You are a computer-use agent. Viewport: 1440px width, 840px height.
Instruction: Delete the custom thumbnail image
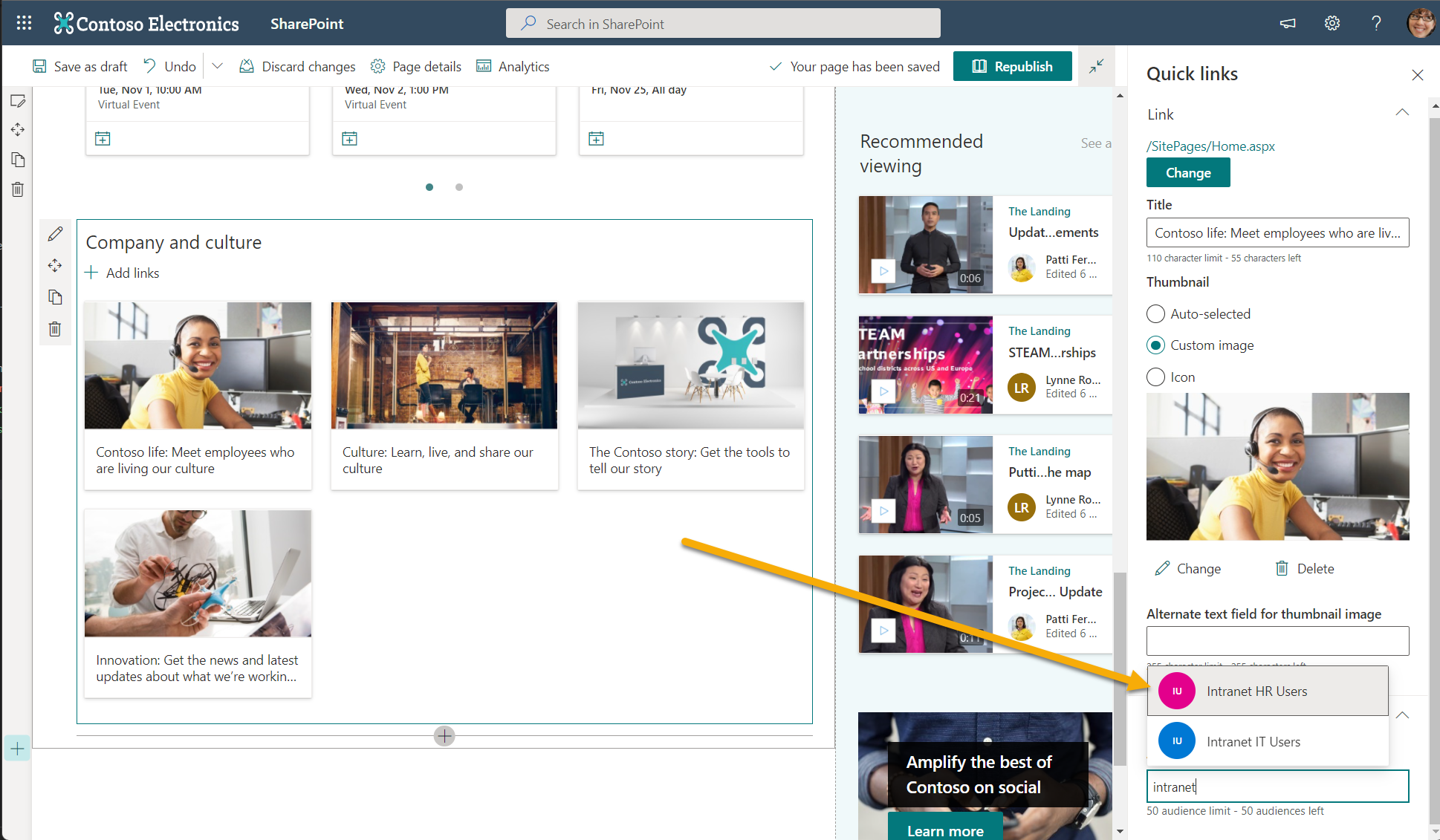(1304, 568)
